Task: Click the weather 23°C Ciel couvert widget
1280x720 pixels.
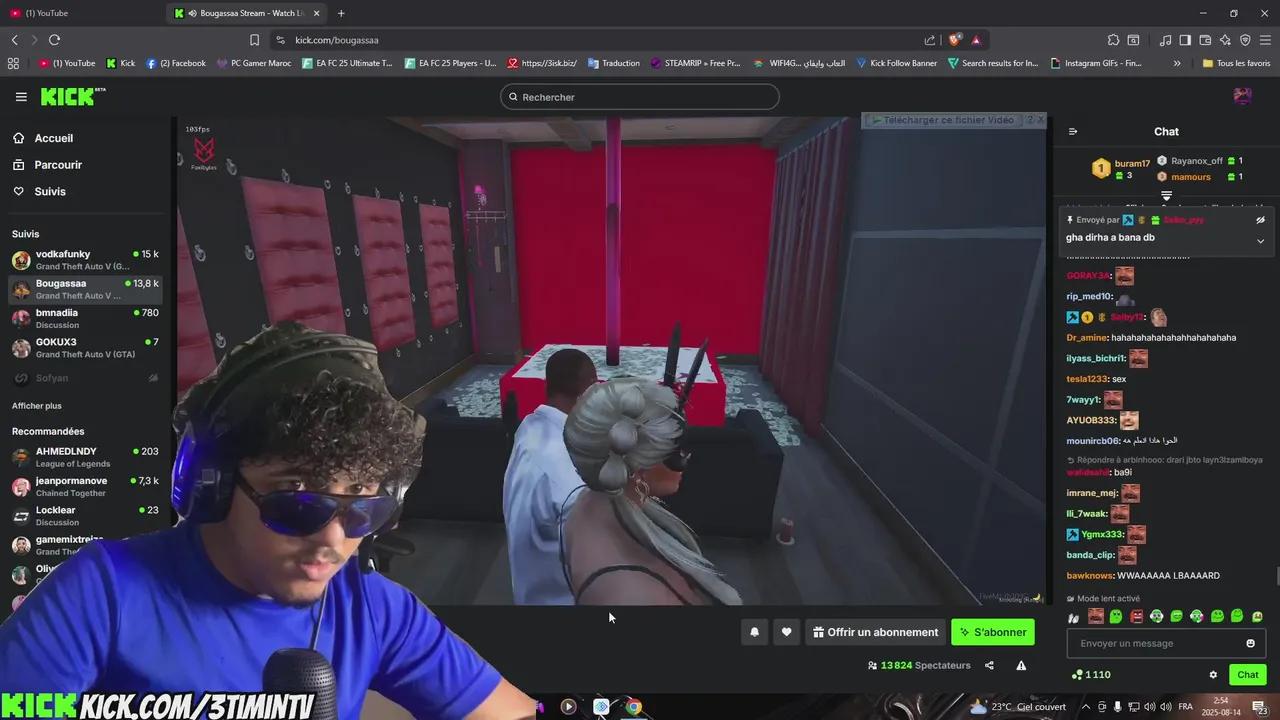Action: [1018, 706]
